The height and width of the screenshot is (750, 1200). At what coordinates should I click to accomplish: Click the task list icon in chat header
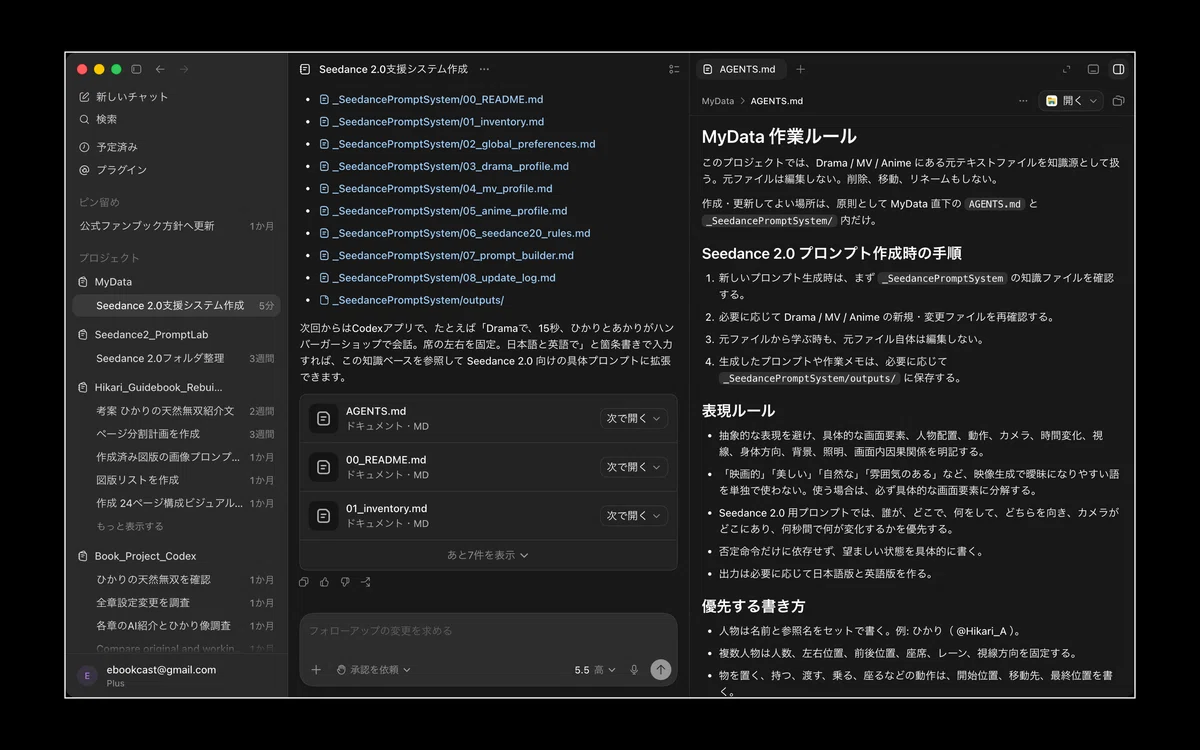point(674,69)
